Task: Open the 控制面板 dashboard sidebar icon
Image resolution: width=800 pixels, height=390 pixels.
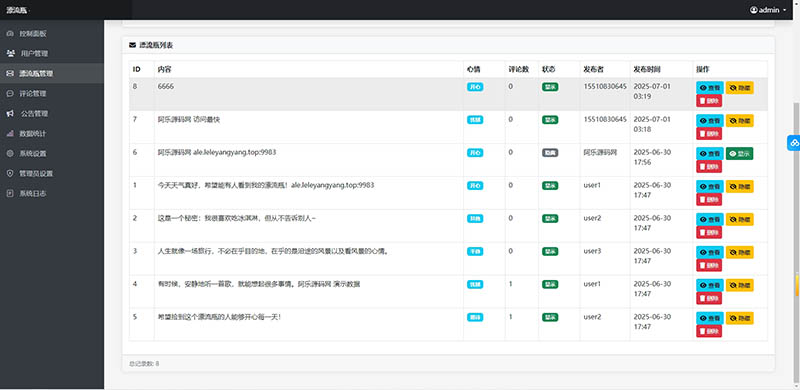Action: (x=10, y=34)
